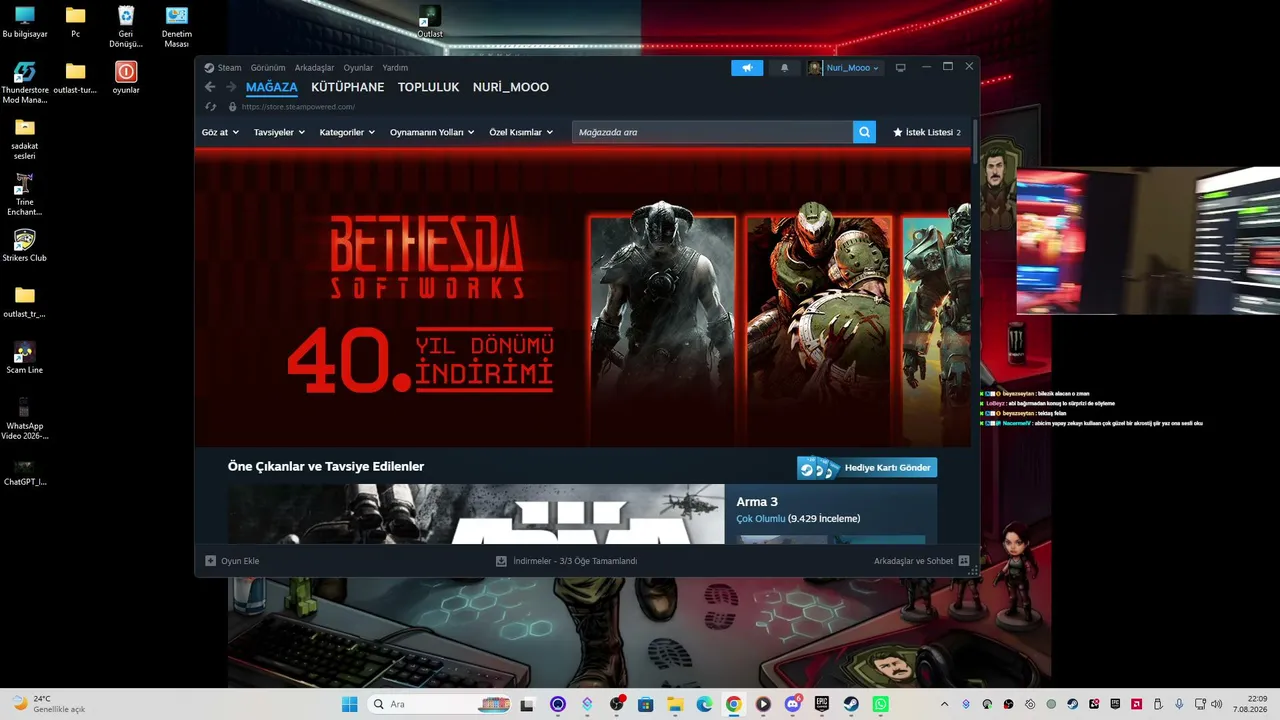Open the Görünüm menu
1280x720 pixels.
268,68
